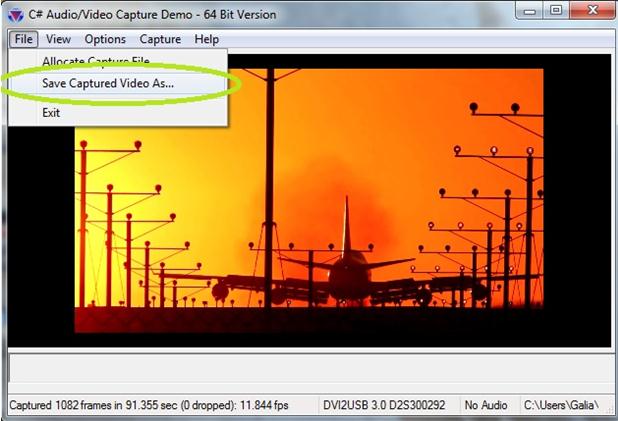618x421 pixels.
Task: Click the window title bar text
Action: [x=150, y=15]
